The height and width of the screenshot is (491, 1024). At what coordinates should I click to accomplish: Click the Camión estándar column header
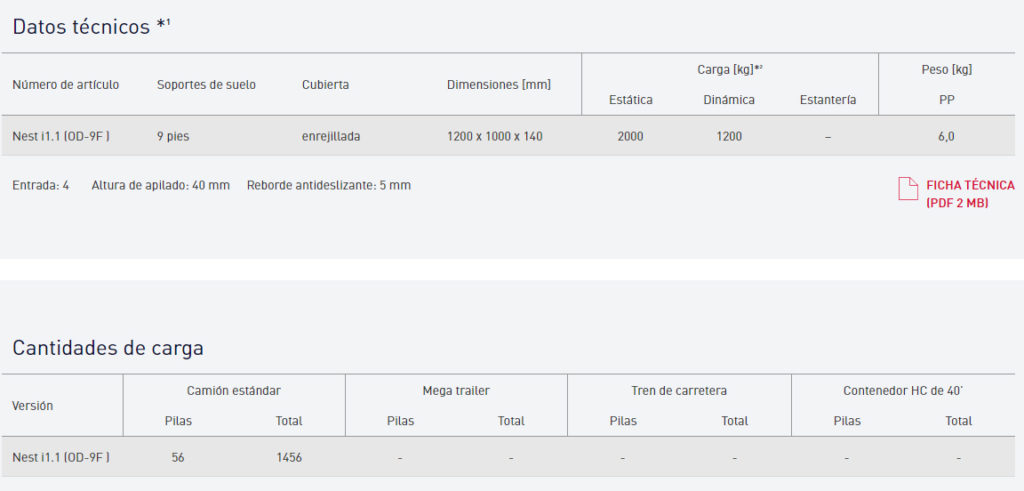tap(234, 390)
